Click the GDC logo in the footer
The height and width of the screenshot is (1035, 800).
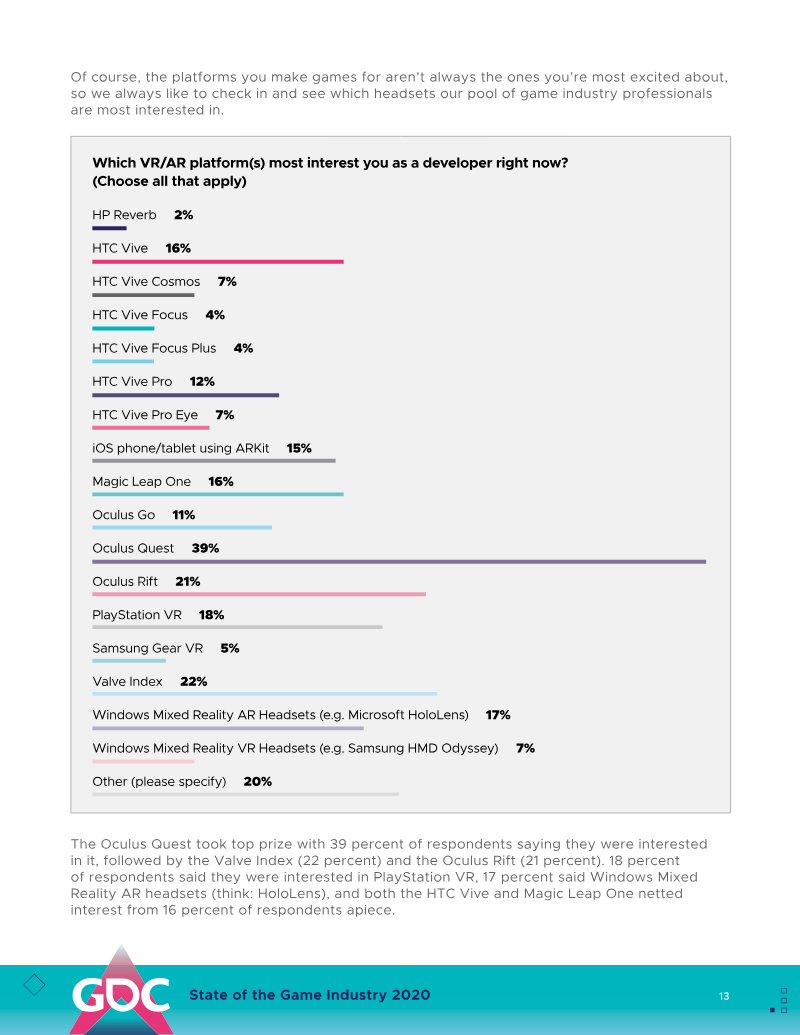pos(119,993)
